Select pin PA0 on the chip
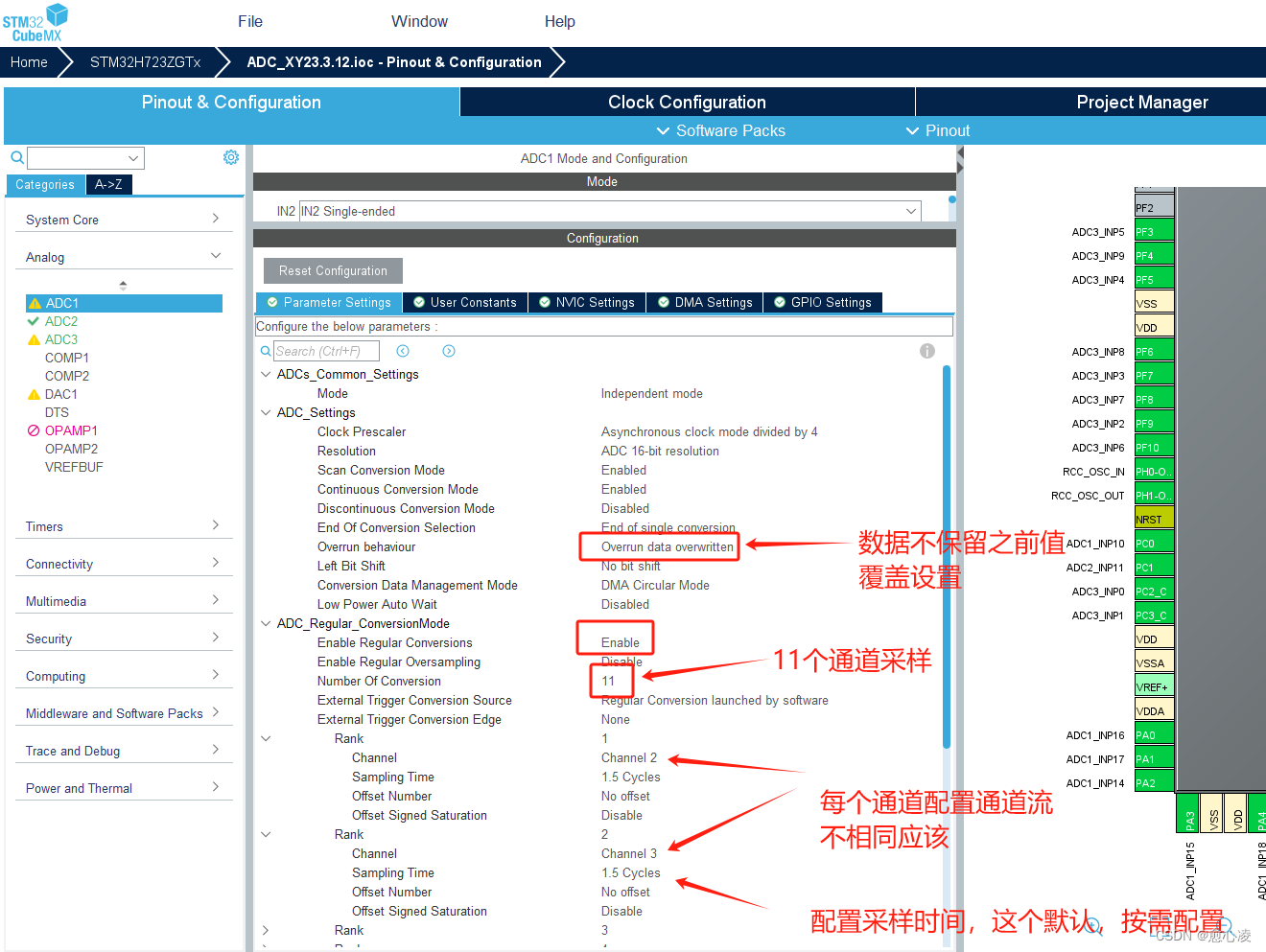 (1155, 735)
